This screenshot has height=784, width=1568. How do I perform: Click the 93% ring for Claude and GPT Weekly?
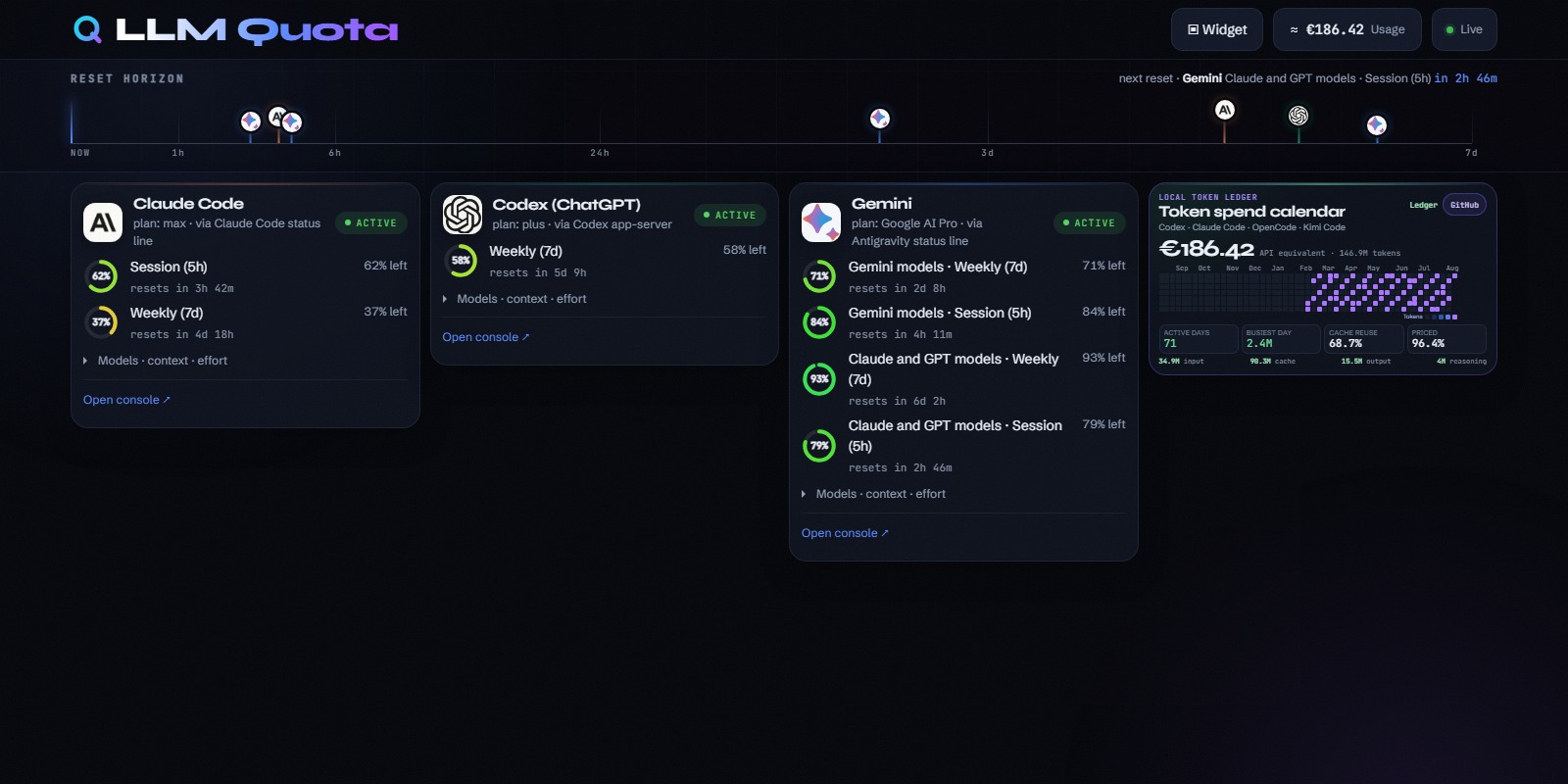819,379
